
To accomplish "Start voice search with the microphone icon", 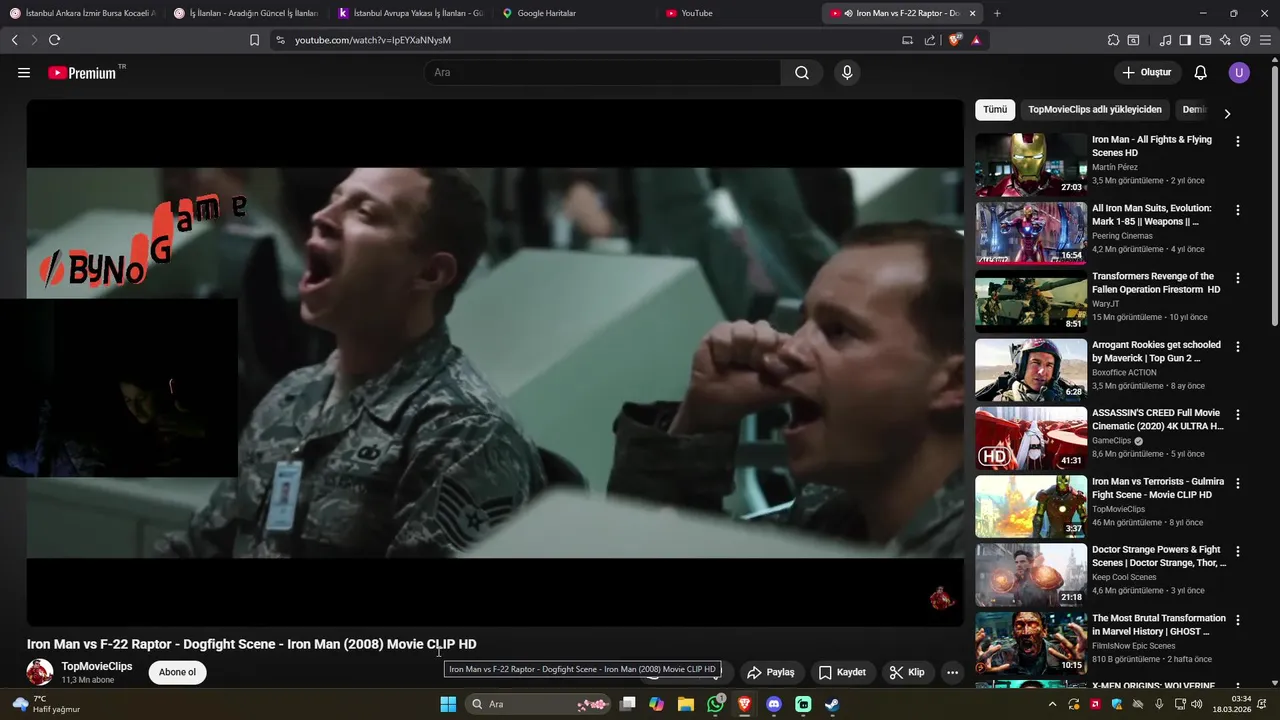I will tap(847, 73).
